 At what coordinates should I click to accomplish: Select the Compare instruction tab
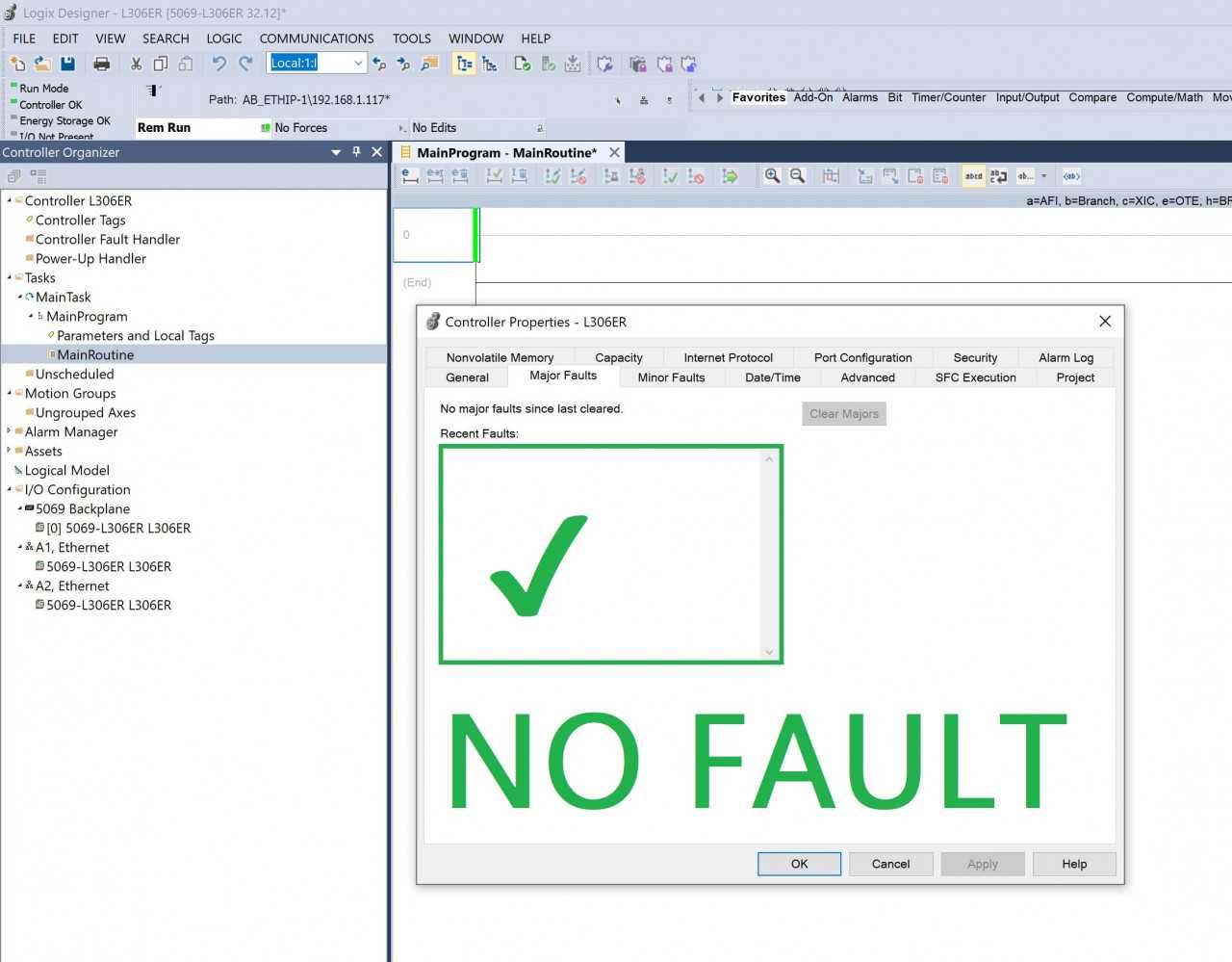[x=1092, y=97]
